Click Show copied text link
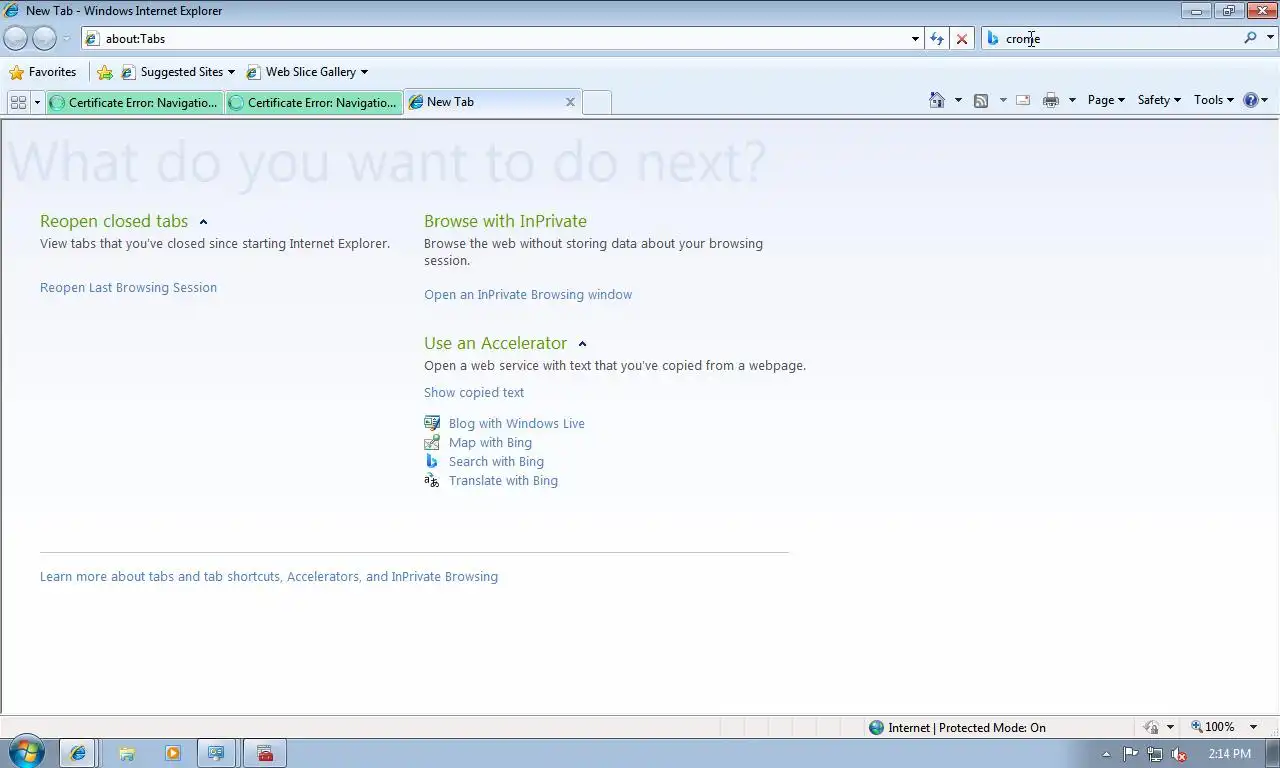 [x=474, y=393]
